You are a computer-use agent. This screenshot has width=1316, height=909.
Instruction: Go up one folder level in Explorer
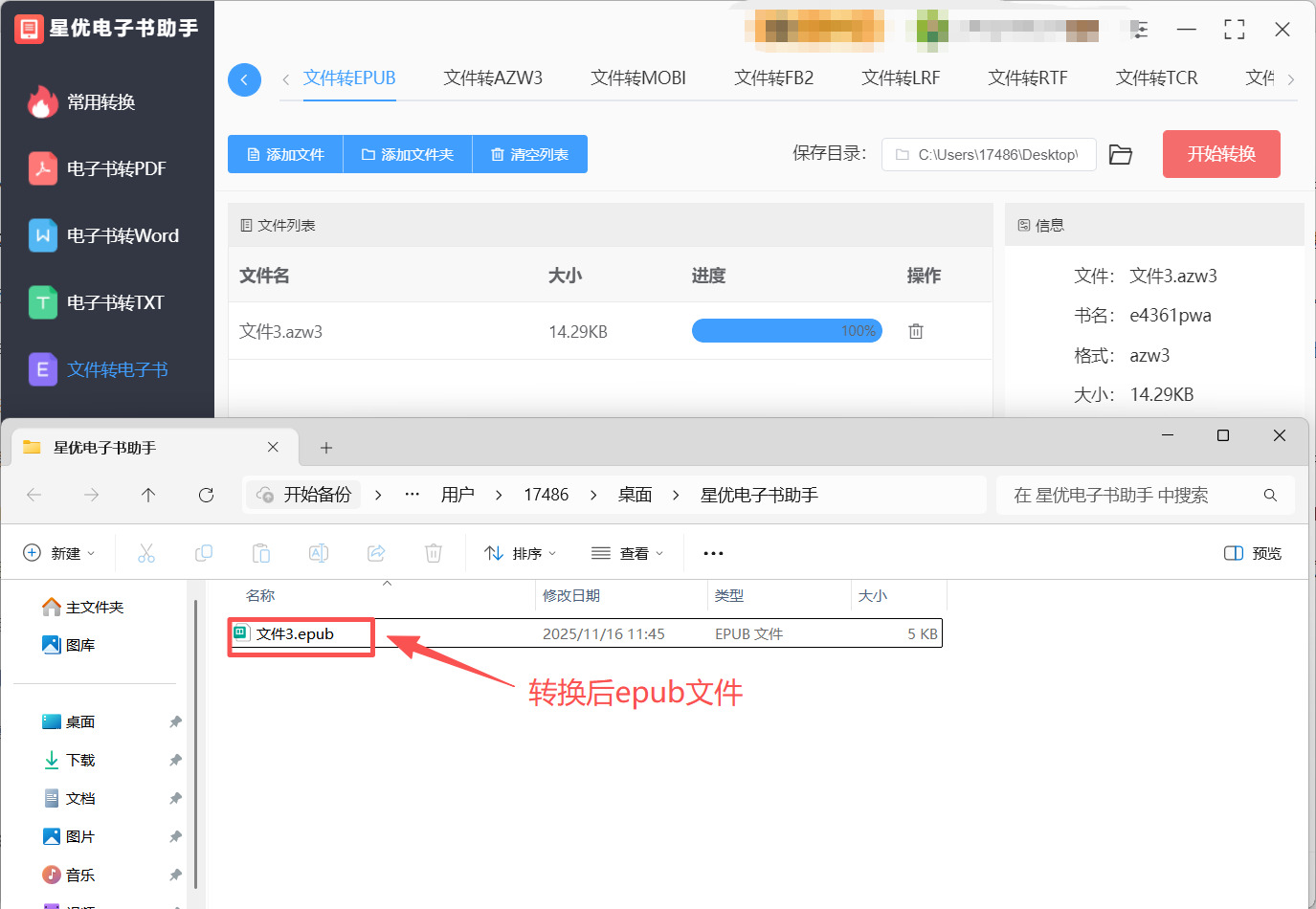point(148,495)
